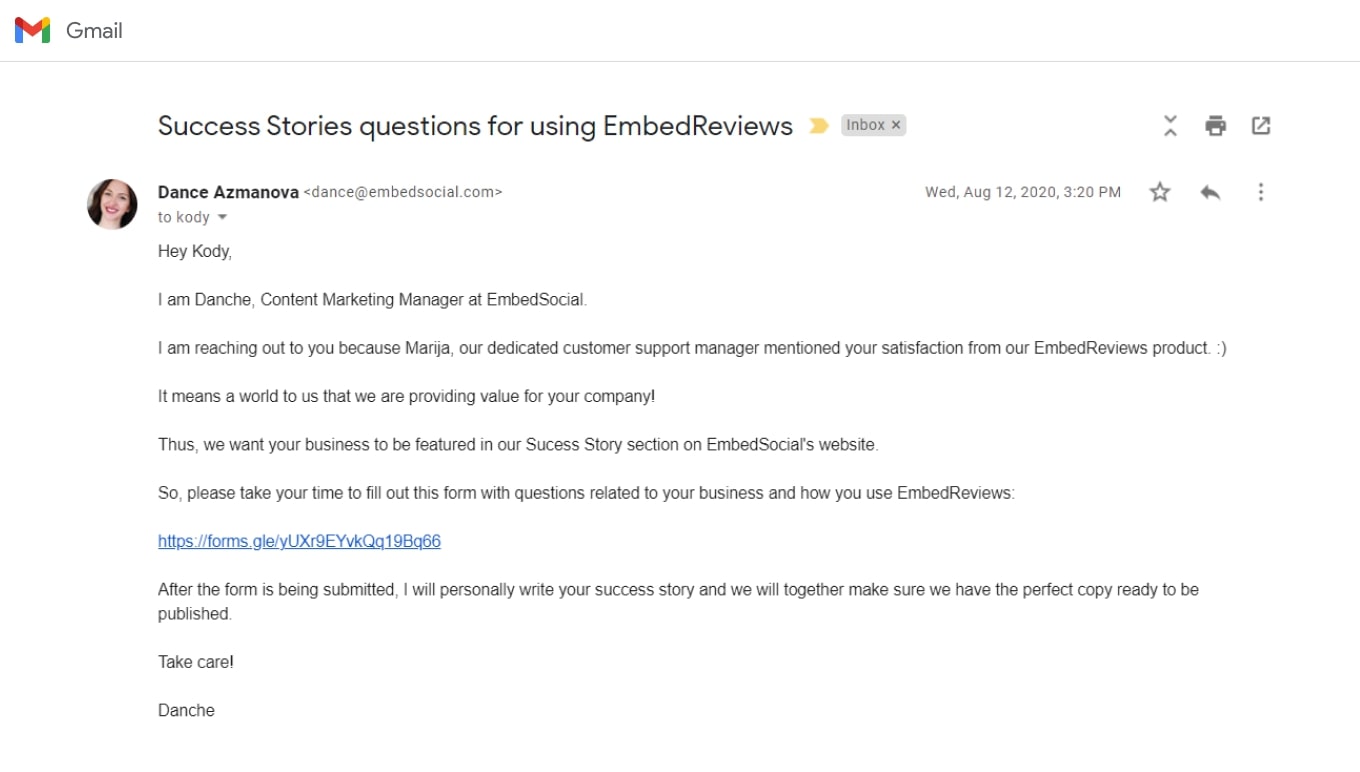
Task: Open the forms.gle link in the email
Action: [x=299, y=541]
